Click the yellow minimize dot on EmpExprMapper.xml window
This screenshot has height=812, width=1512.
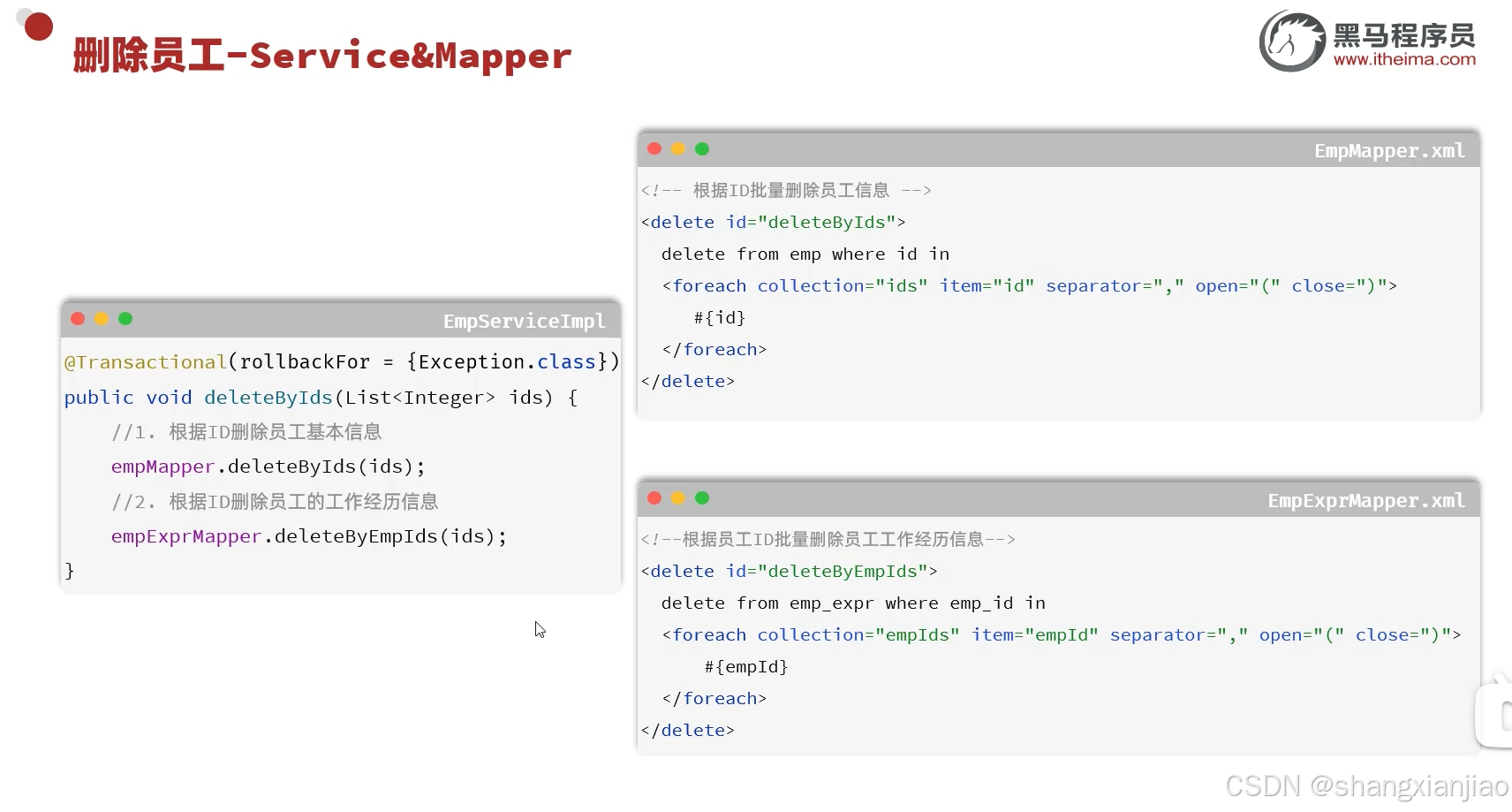click(x=678, y=498)
